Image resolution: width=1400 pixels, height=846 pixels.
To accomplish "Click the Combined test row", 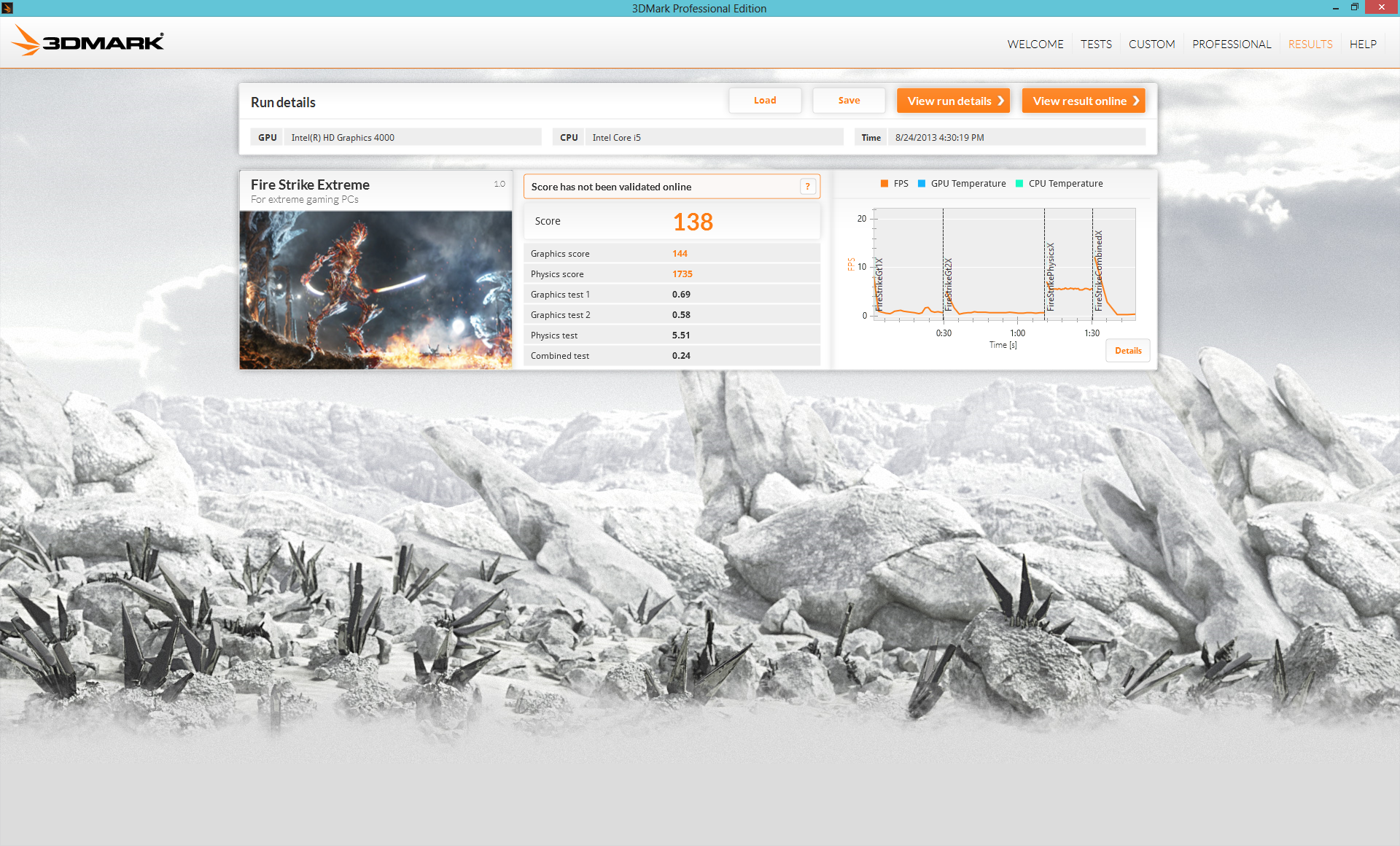I will (x=672, y=356).
